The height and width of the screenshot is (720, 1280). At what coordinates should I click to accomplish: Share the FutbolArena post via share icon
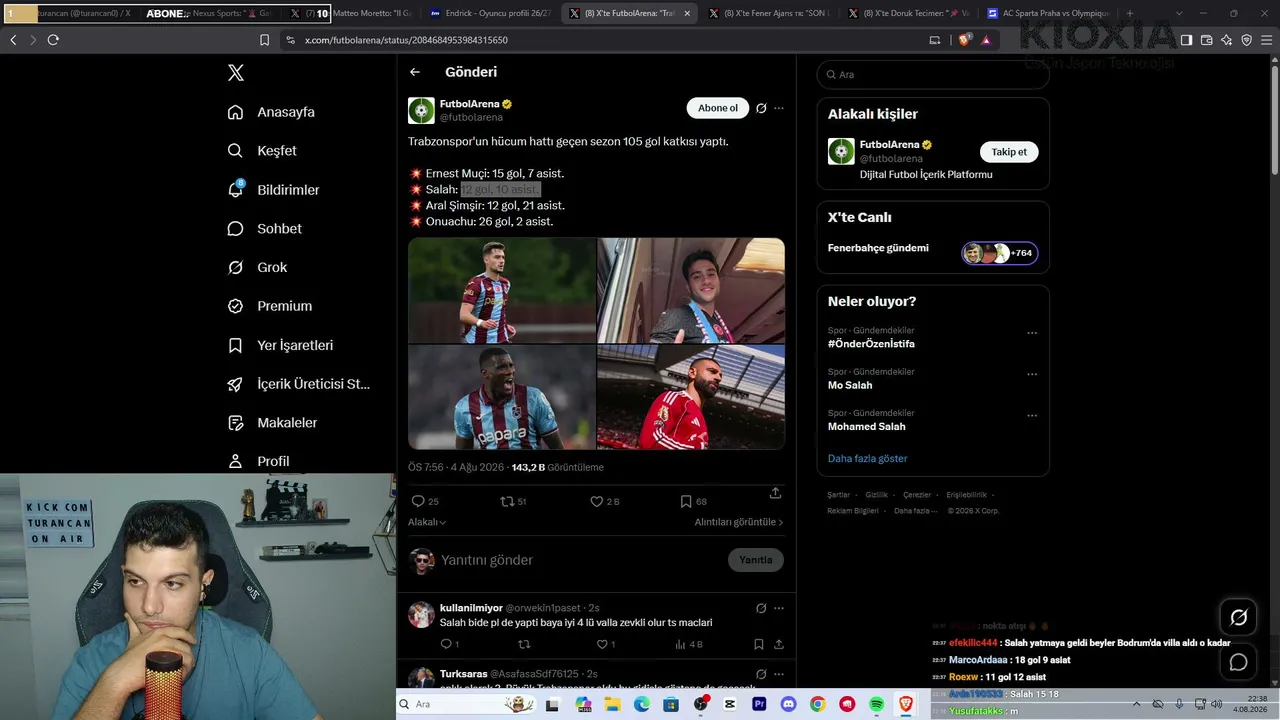pos(775,493)
